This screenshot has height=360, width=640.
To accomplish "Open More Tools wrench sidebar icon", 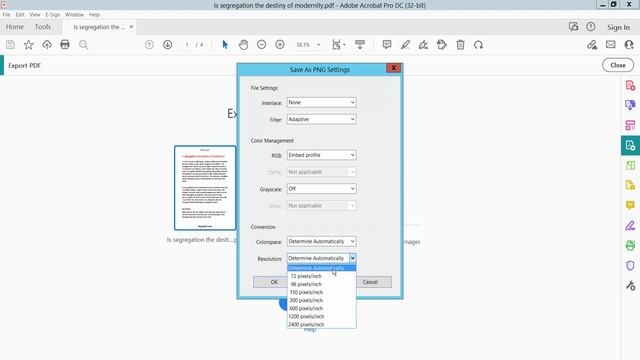I will coord(630,285).
